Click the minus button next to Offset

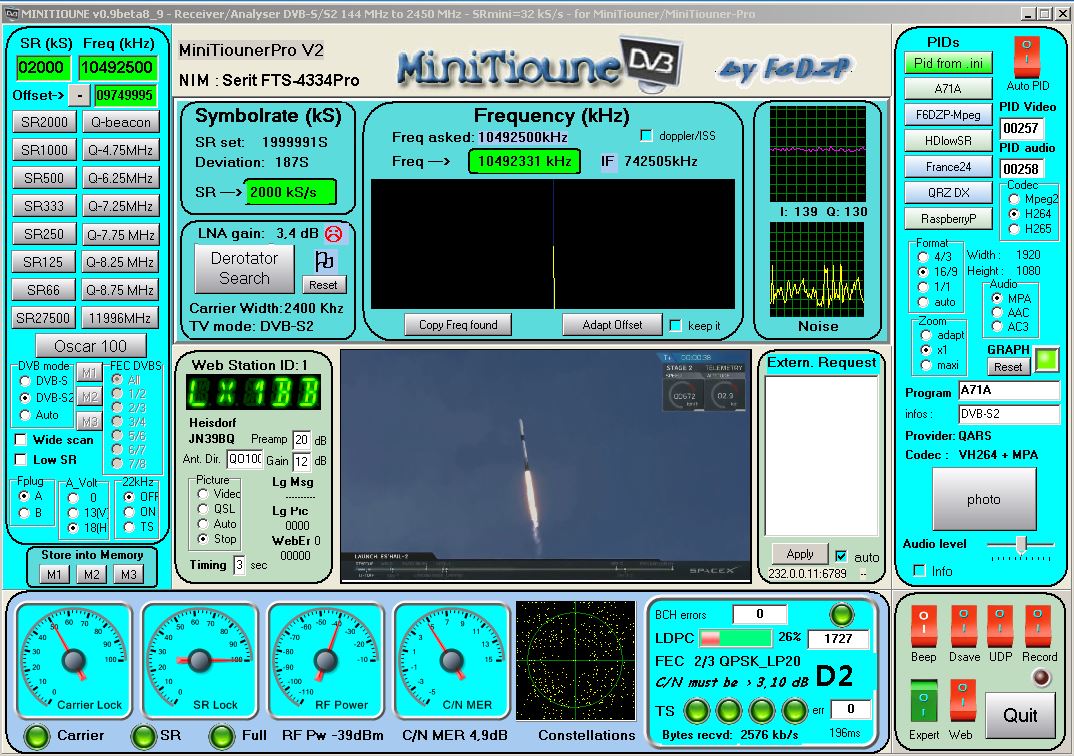(80, 96)
